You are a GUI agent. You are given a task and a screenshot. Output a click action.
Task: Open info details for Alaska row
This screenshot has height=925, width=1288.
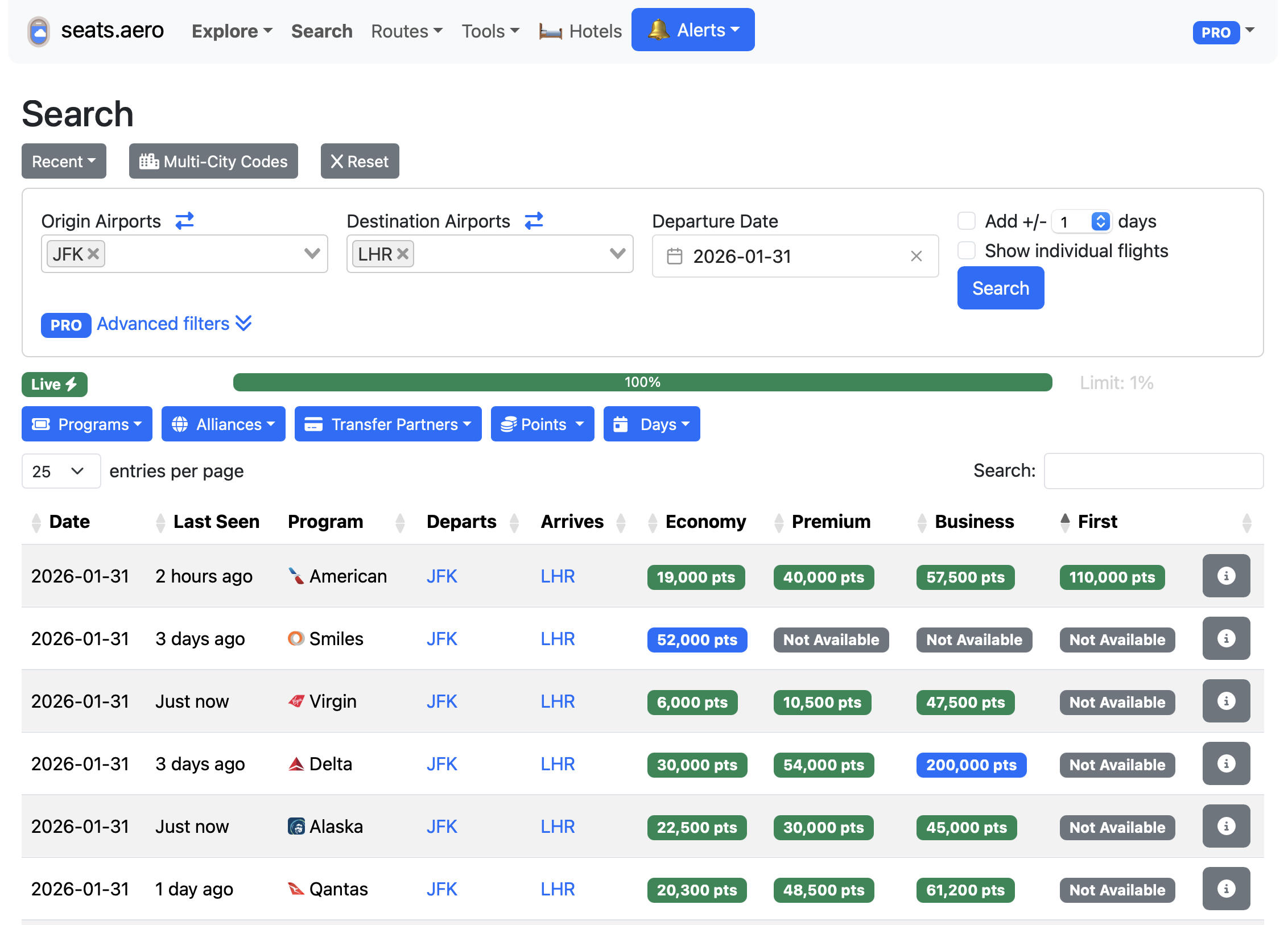pos(1226,826)
